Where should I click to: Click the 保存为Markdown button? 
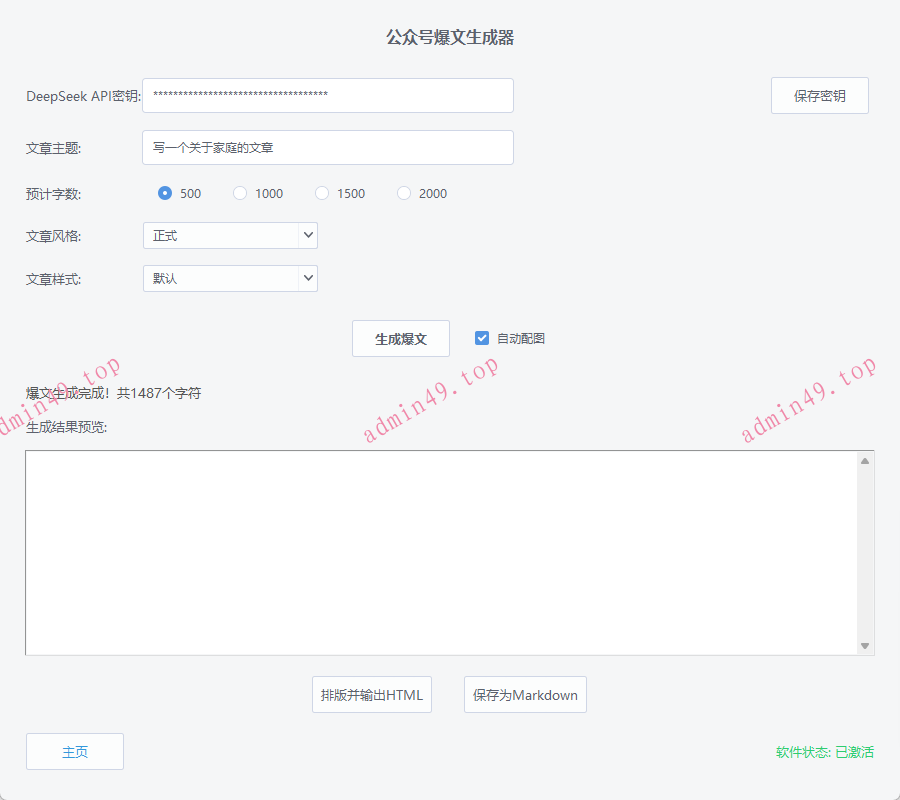coord(524,694)
